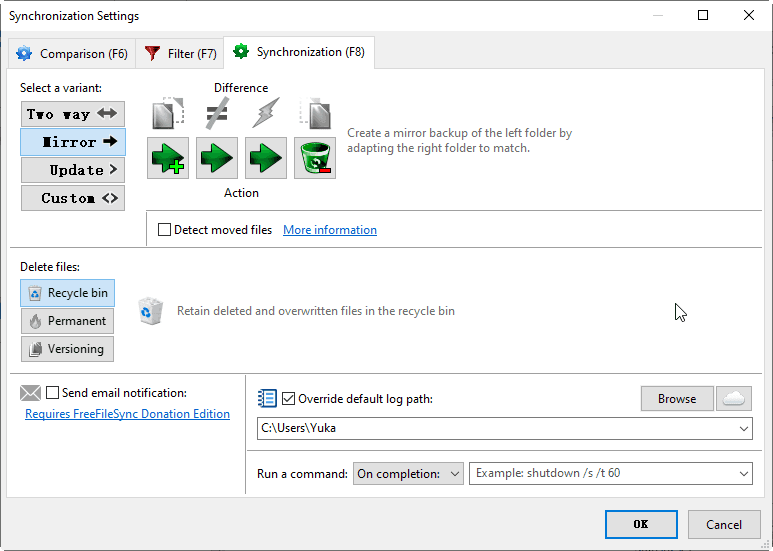773x551 pixels.
Task: Uncheck Override default log path
Action: (289, 399)
